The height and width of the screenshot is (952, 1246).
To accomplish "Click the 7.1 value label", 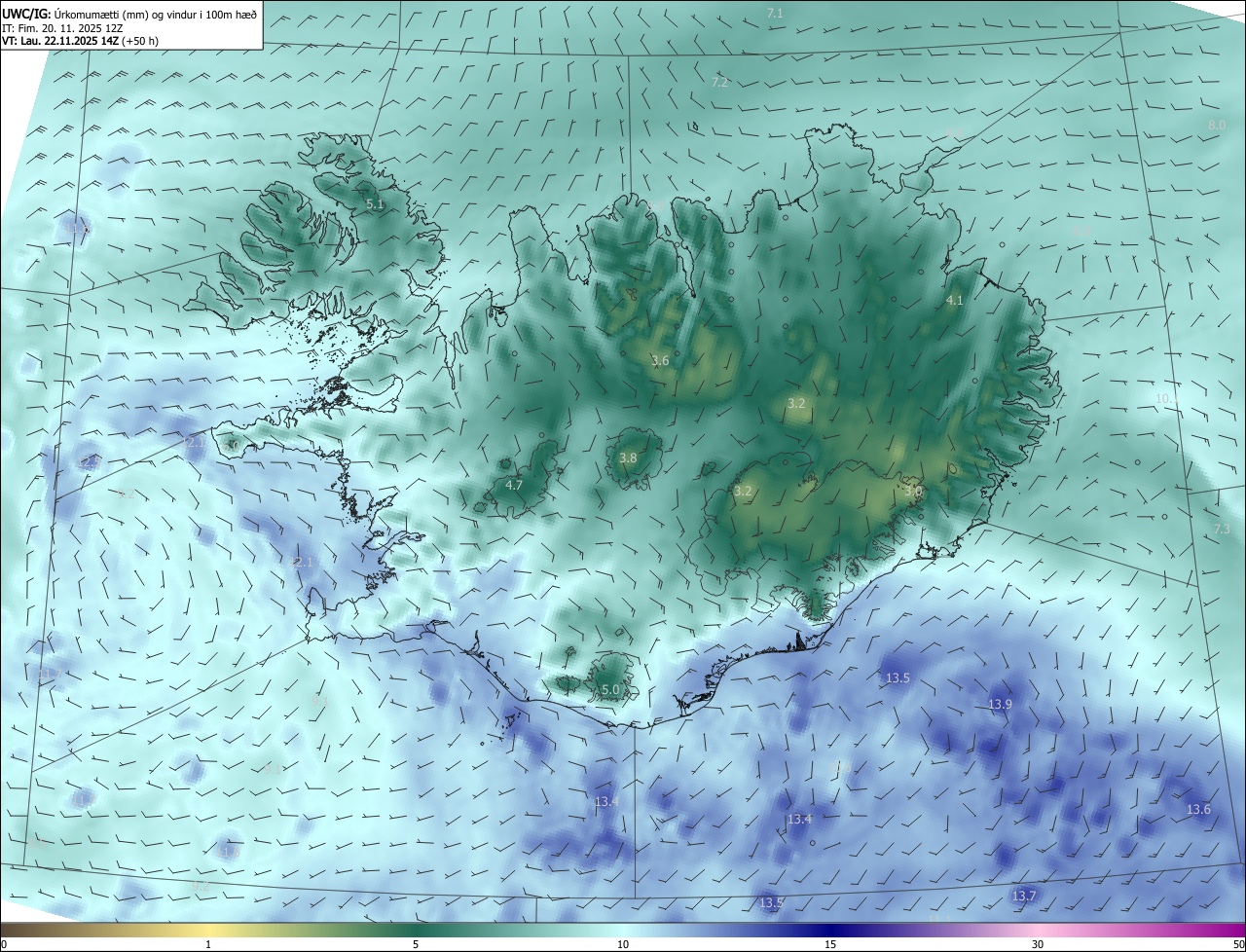I will pos(775,13).
